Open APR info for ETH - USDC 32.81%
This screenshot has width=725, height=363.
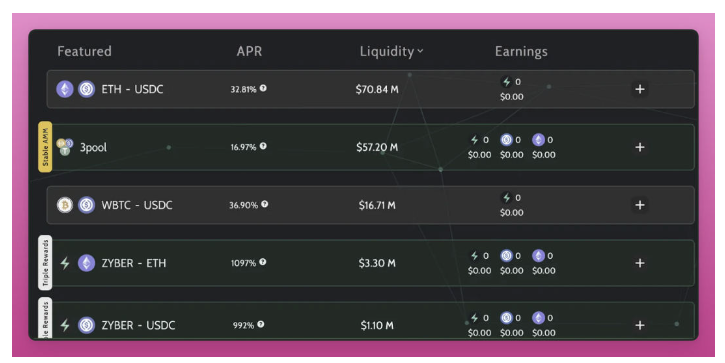tap(263, 88)
